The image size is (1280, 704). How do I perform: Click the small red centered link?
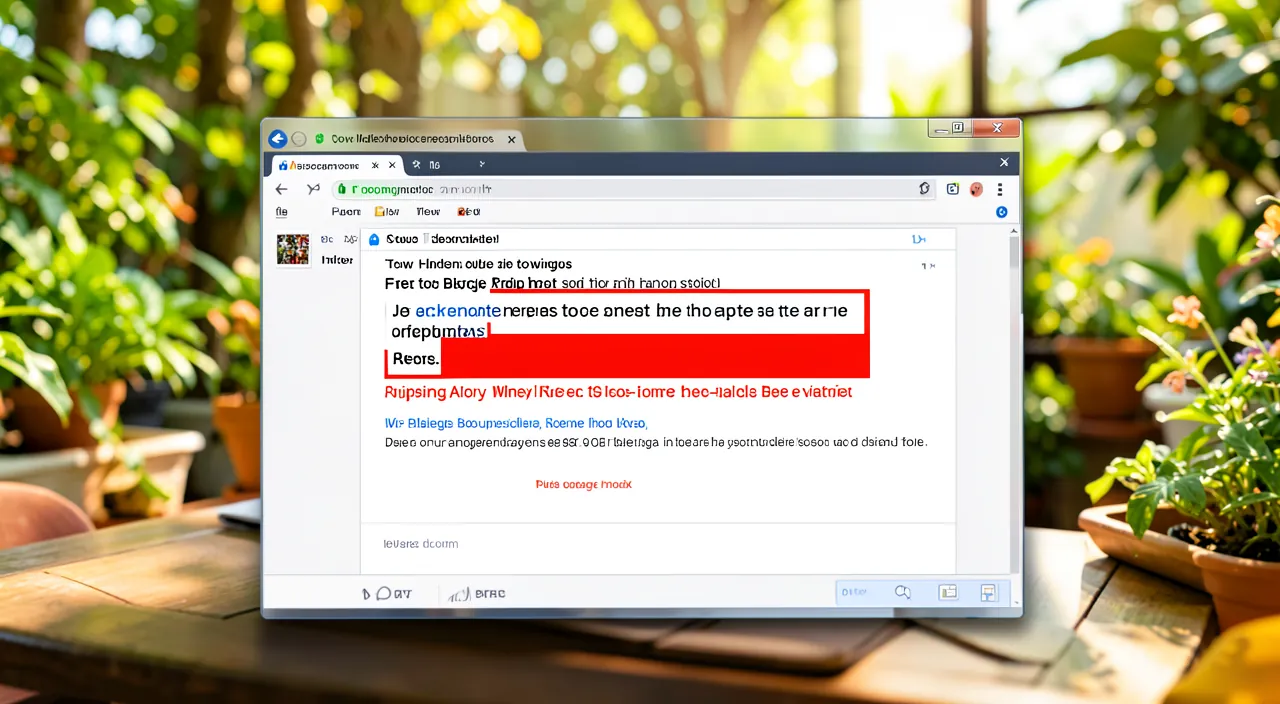(x=583, y=484)
